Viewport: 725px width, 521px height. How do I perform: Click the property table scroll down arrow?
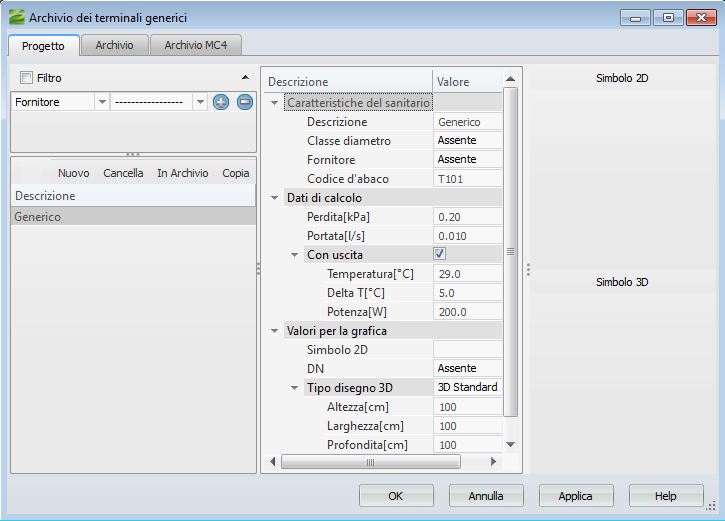(x=510, y=444)
